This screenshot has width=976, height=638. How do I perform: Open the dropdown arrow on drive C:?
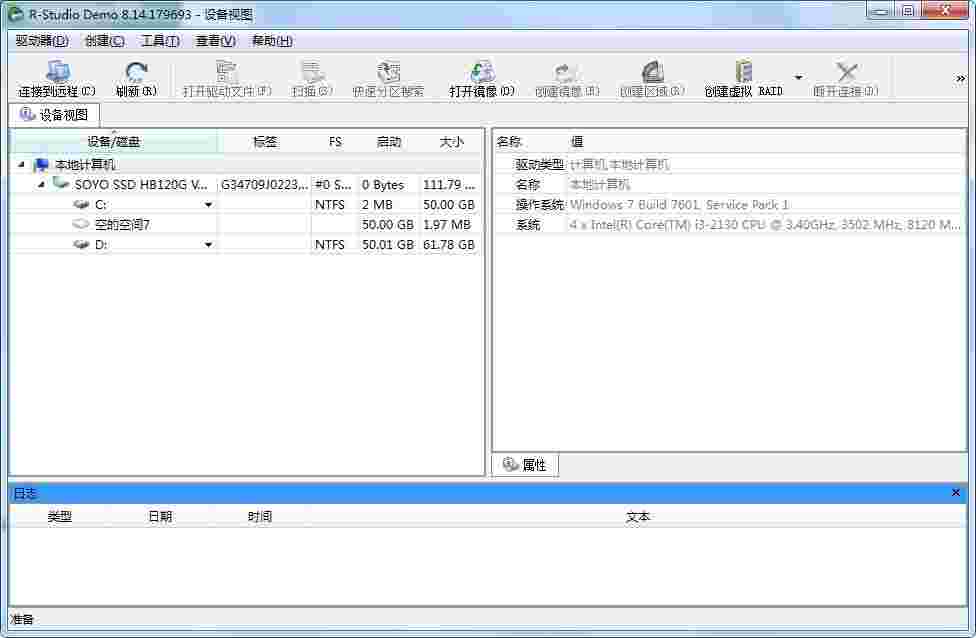pos(209,204)
